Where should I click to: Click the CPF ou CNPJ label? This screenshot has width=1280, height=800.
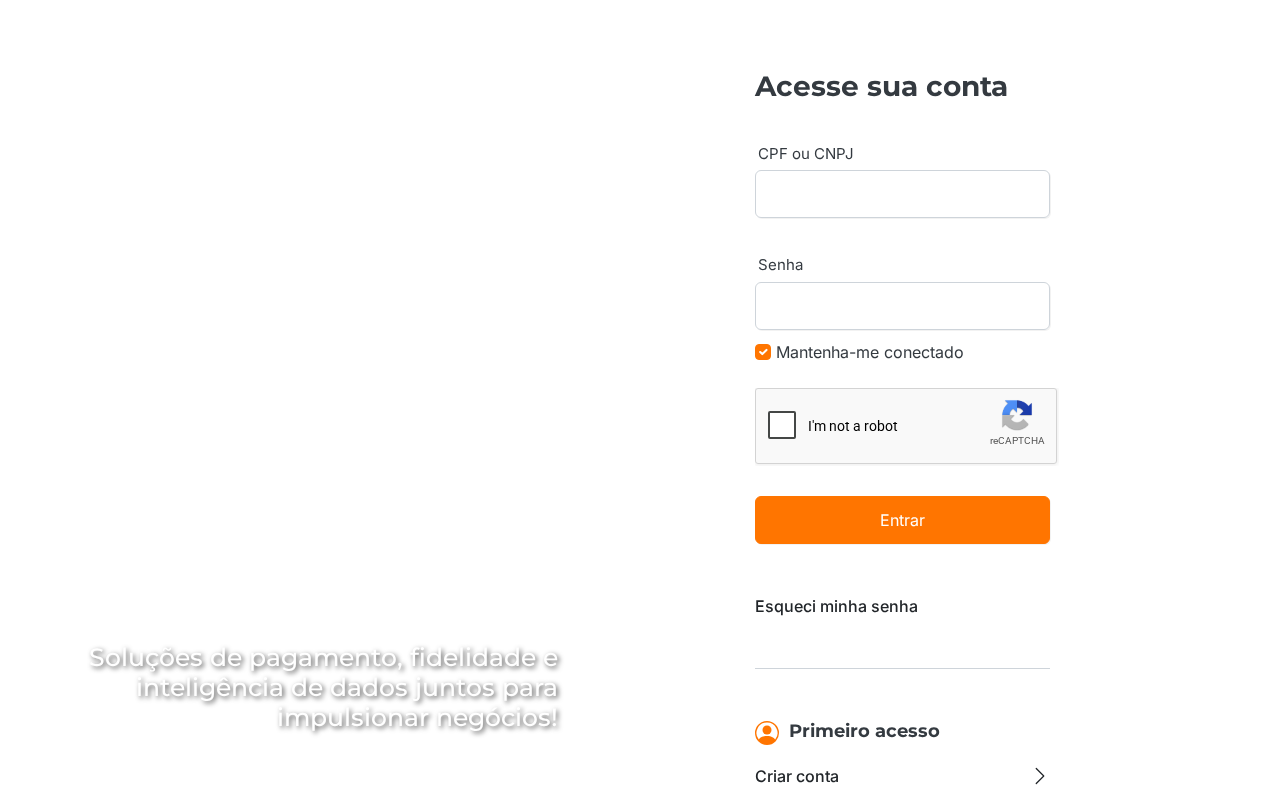[805, 154]
